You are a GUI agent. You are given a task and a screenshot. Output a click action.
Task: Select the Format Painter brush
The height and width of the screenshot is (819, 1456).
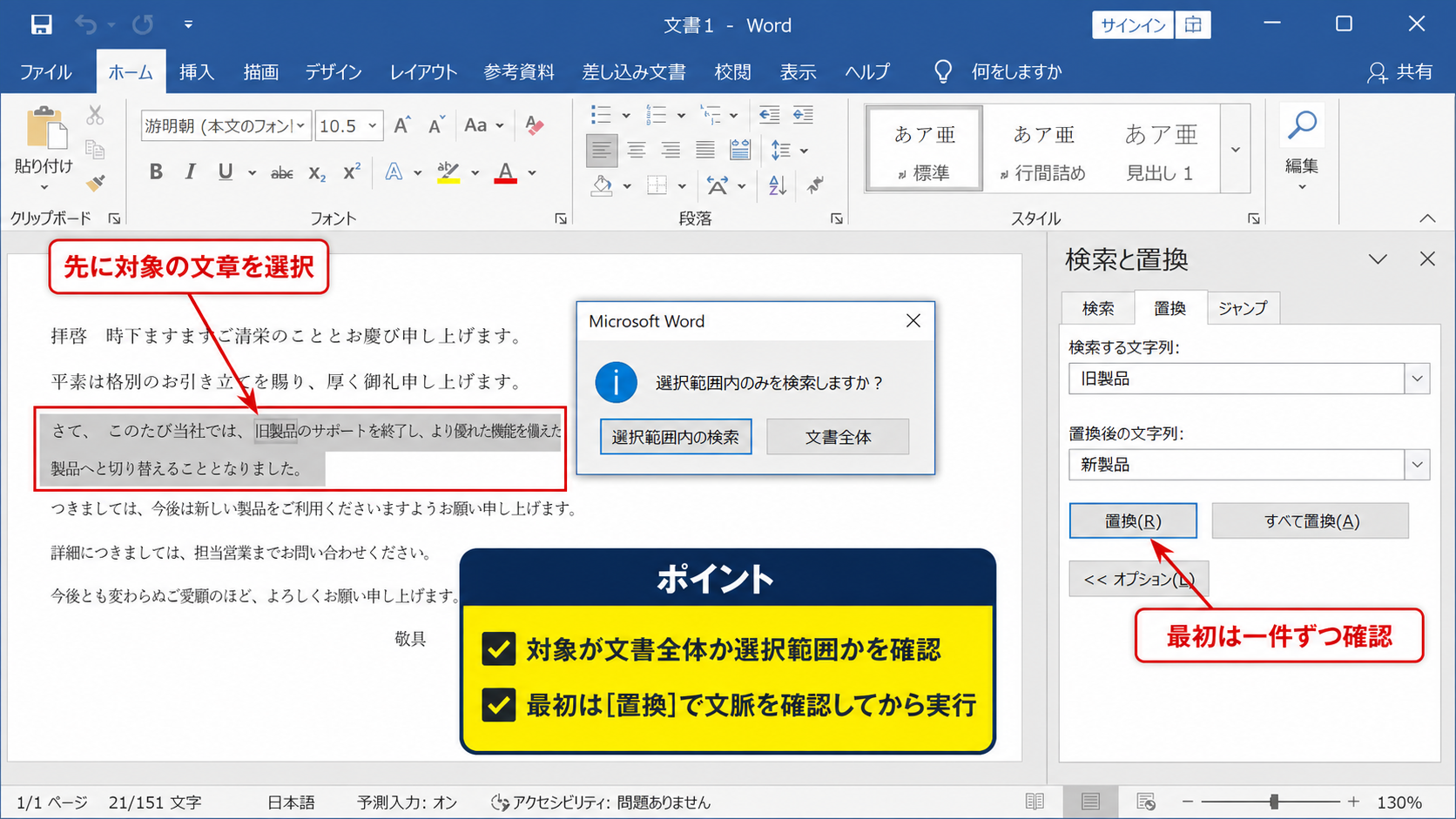95,183
